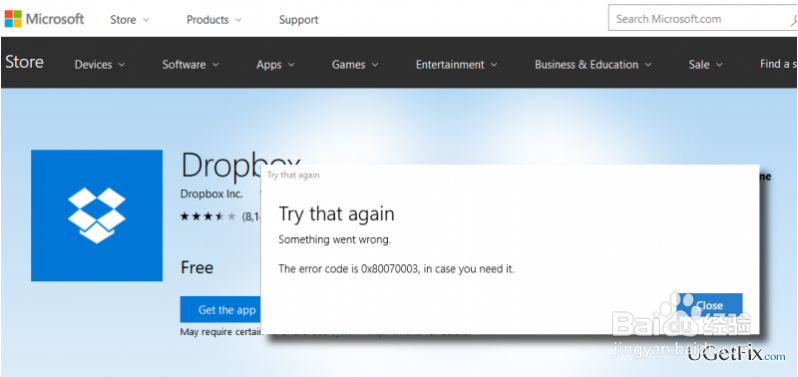Open the Products menu
798x377 pixels.
(213, 20)
